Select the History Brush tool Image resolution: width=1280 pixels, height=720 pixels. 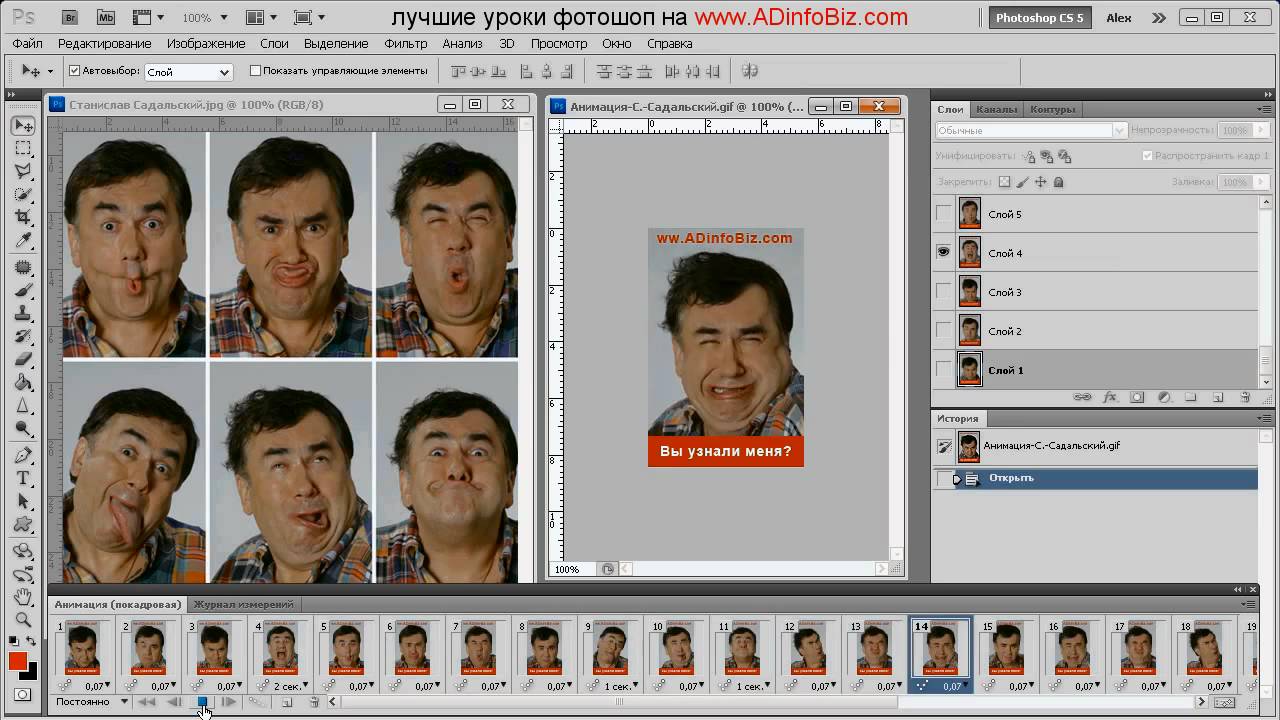coord(24,337)
